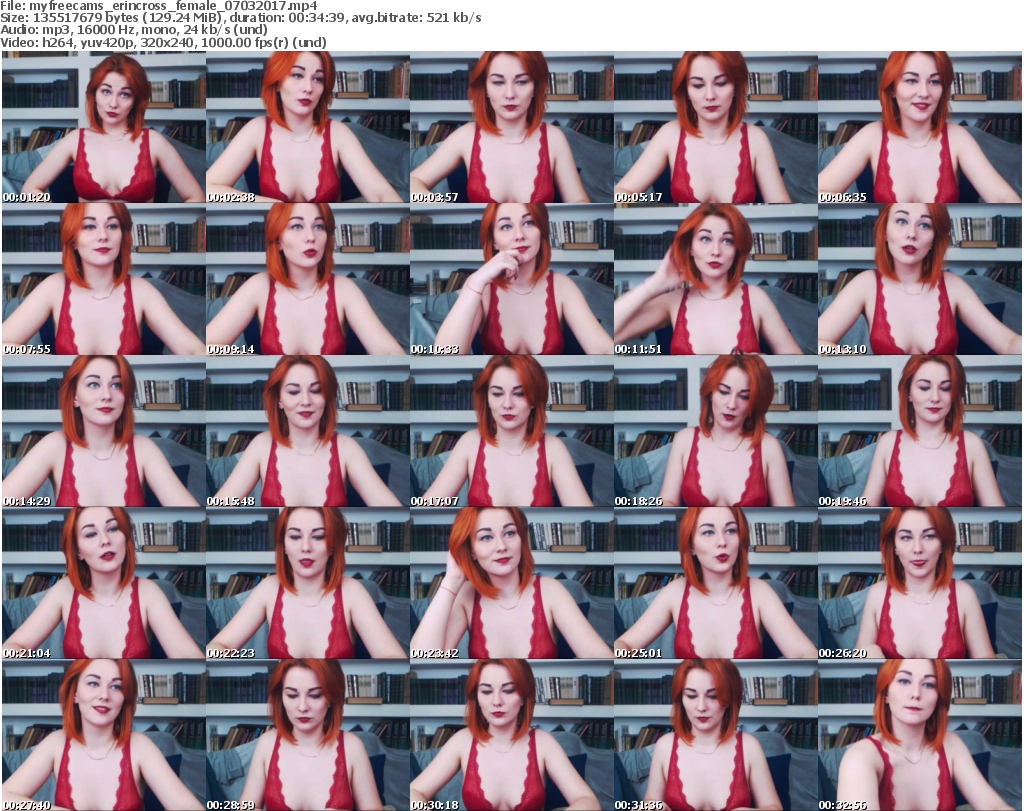1024x811 pixels.
Task: Select the thumbnail stamped 00:06:35
Action: [920, 127]
